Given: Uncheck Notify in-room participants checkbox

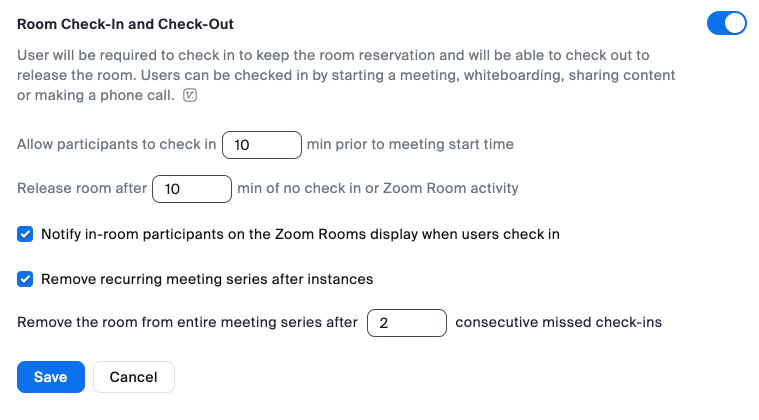Looking at the screenshot, I should click(x=25, y=234).
